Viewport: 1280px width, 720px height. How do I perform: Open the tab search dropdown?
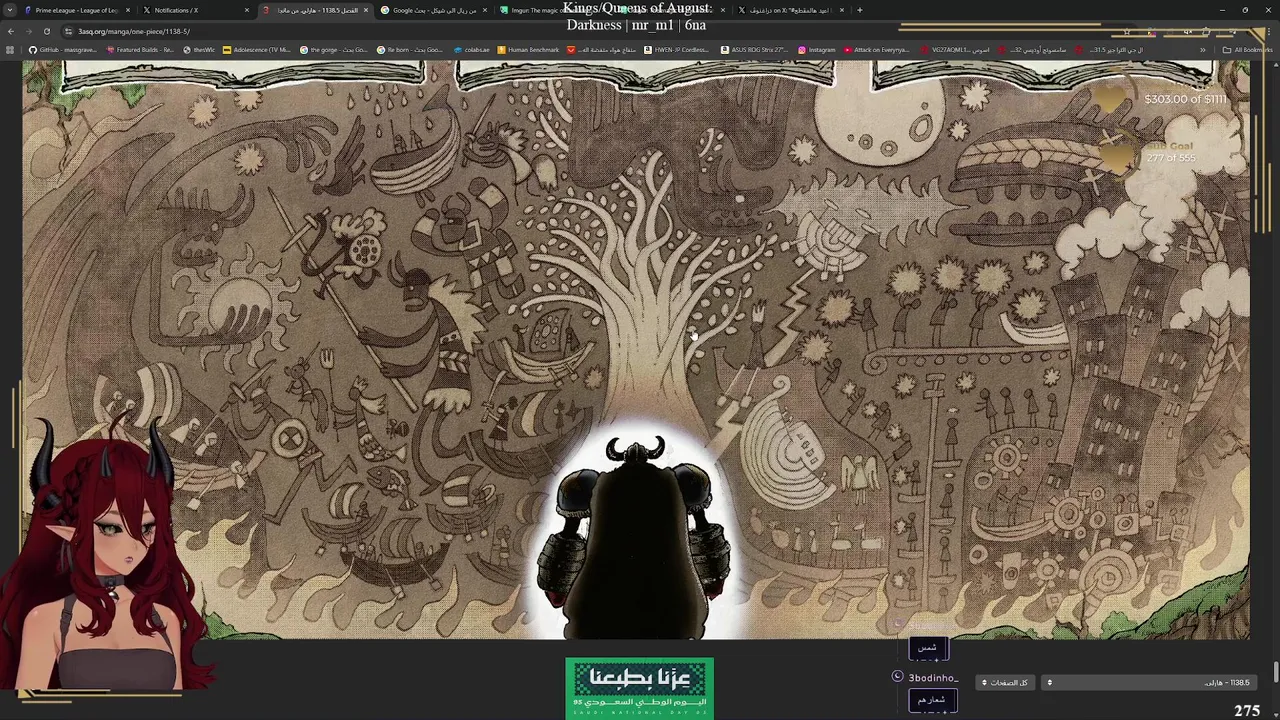point(11,10)
